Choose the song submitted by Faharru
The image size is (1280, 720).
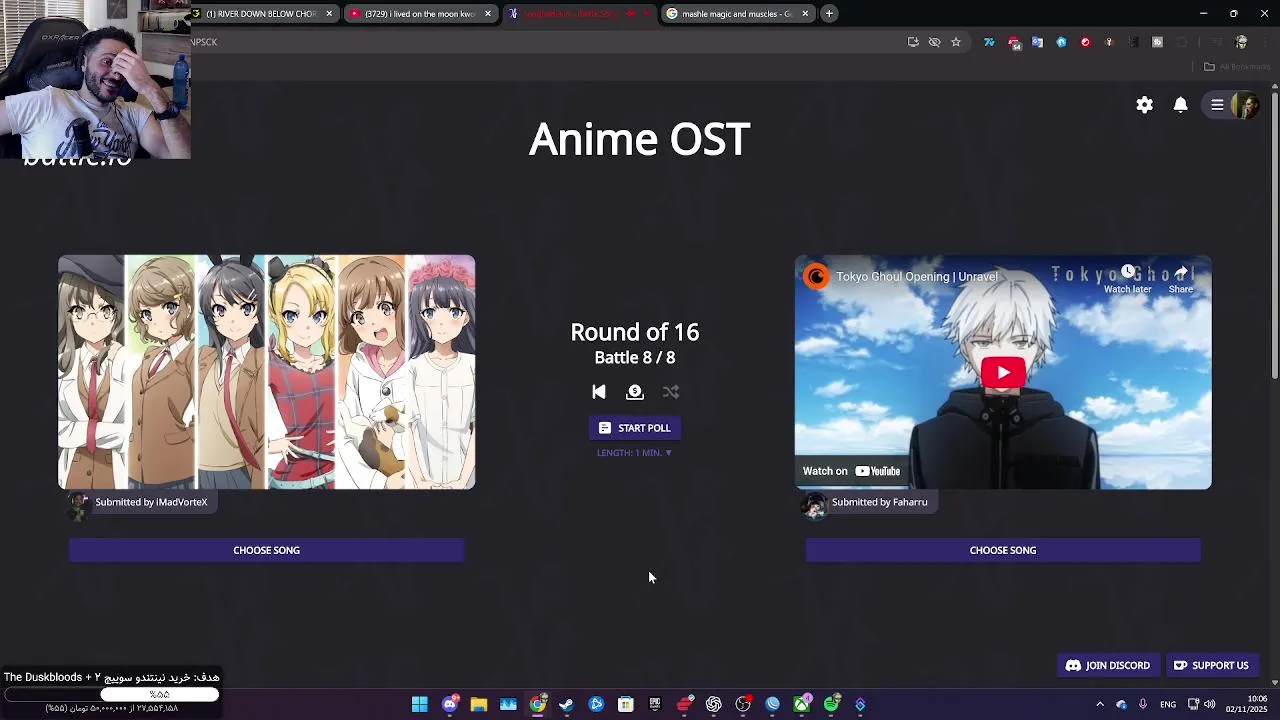[x=1003, y=550]
